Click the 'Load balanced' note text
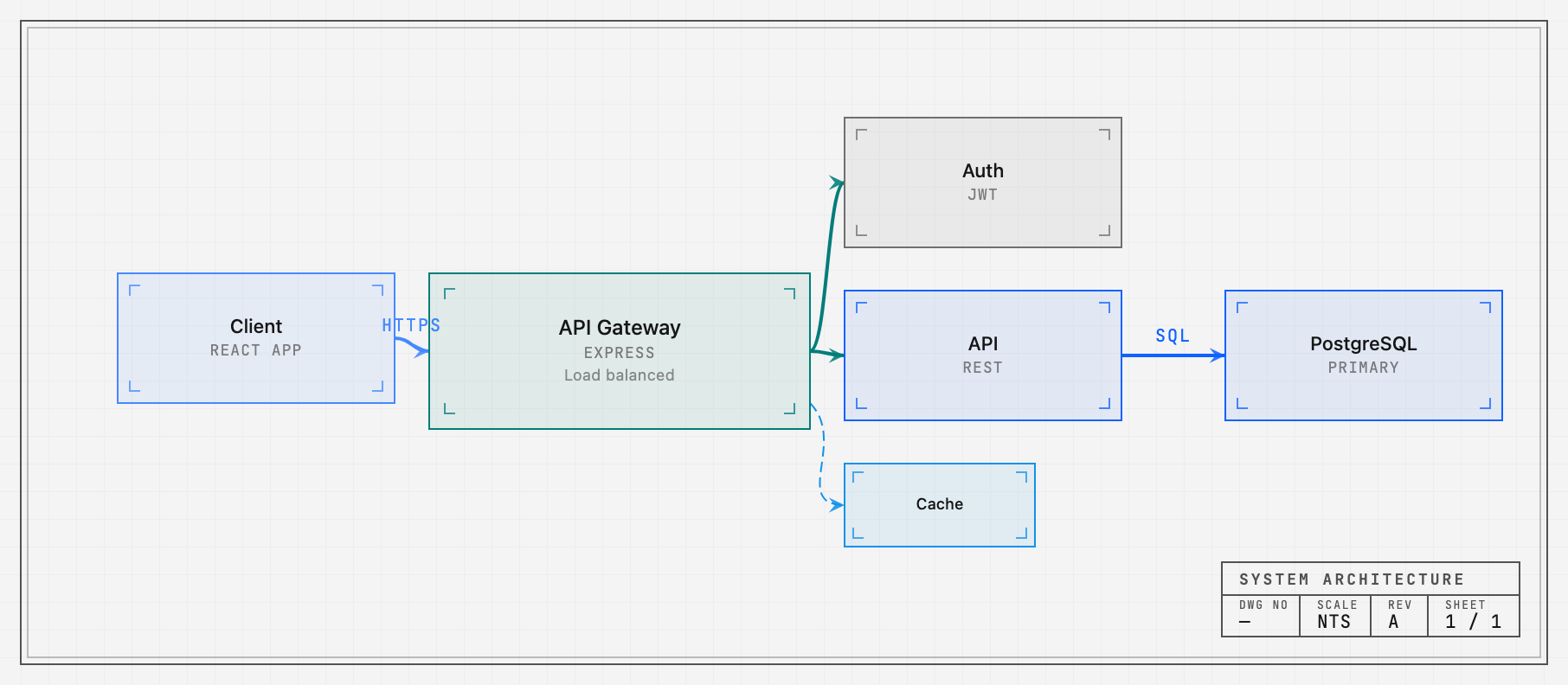The image size is (1568, 685). coord(620,375)
